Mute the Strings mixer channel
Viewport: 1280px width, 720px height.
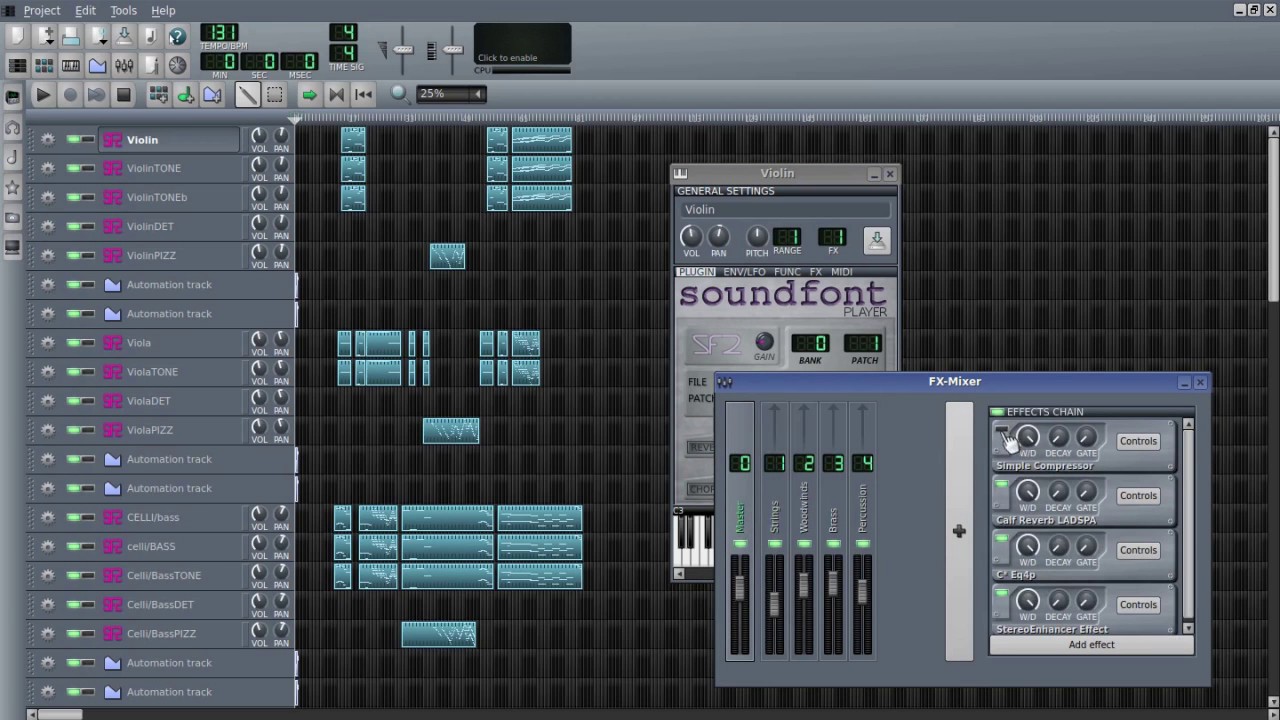point(774,544)
